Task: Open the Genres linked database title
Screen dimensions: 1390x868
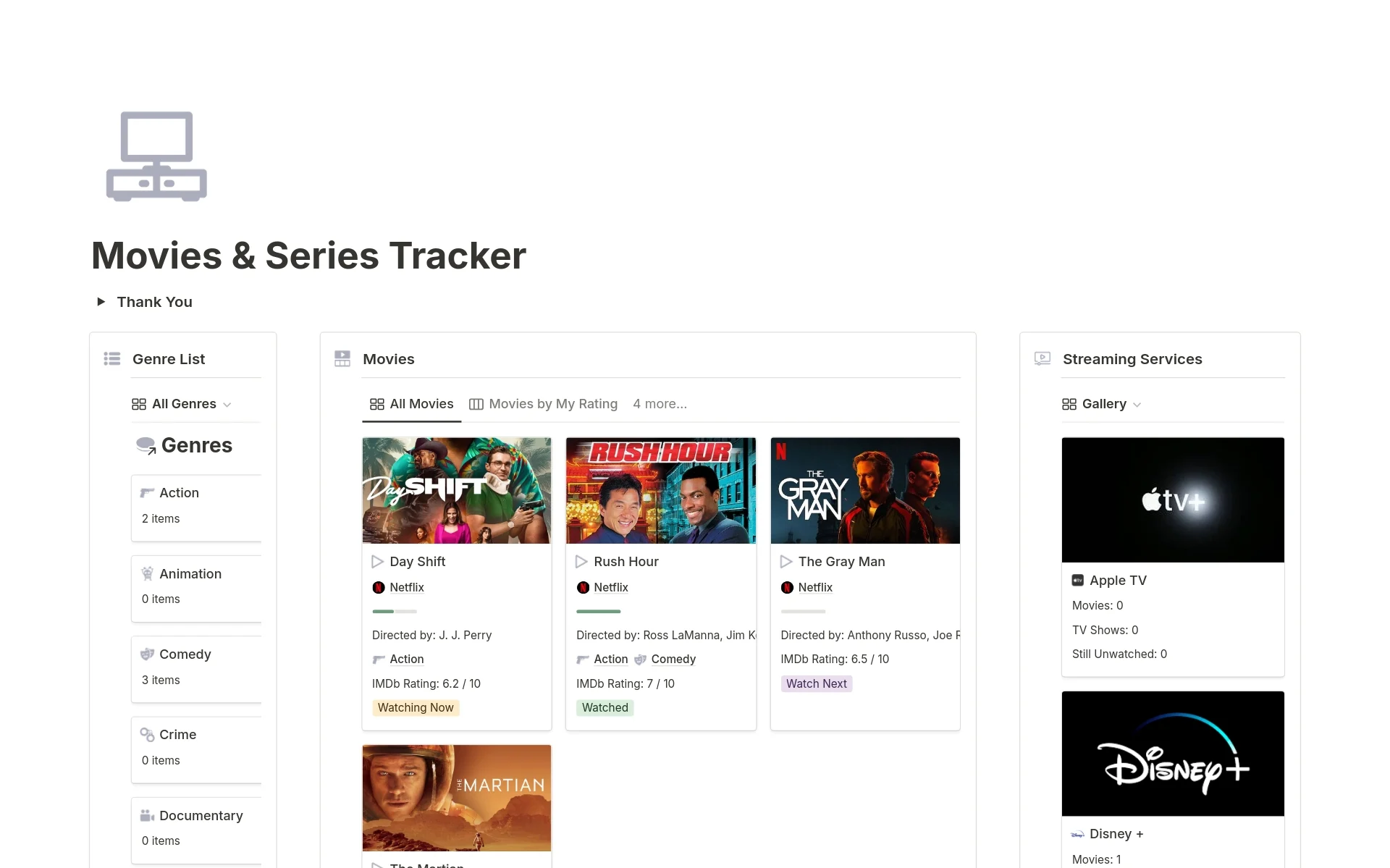Action: (196, 445)
